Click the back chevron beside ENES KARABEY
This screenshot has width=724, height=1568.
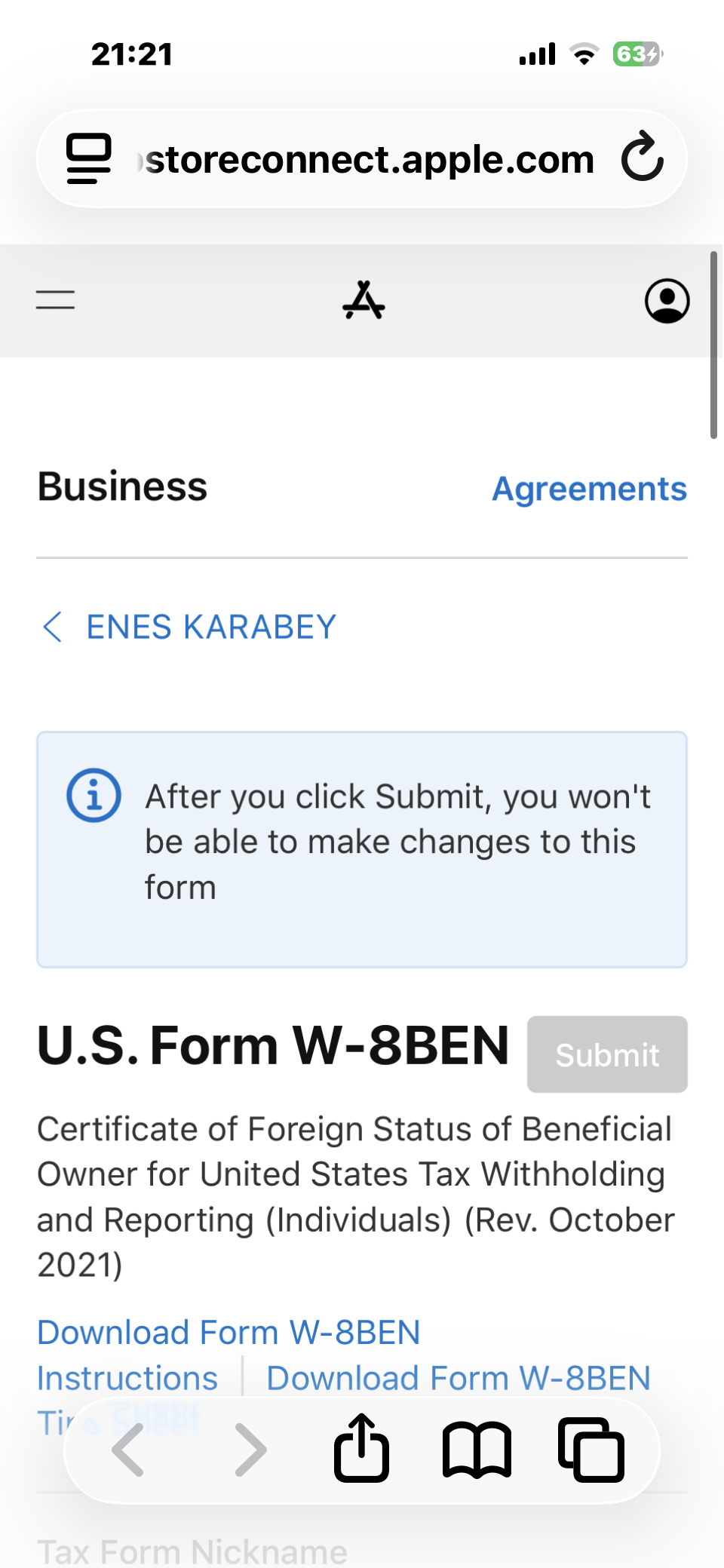pos(52,627)
